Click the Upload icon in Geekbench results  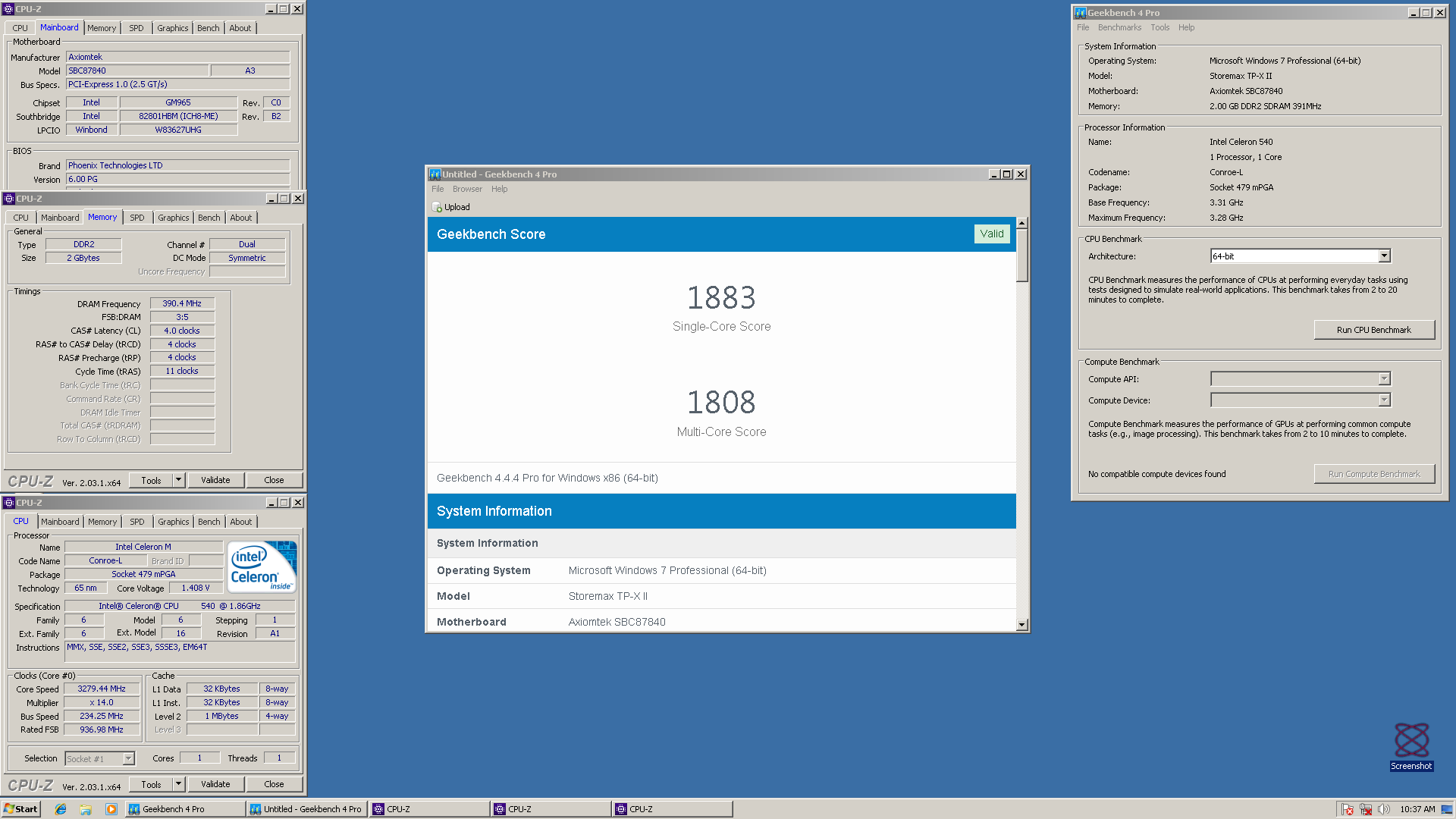tap(438, 207)
